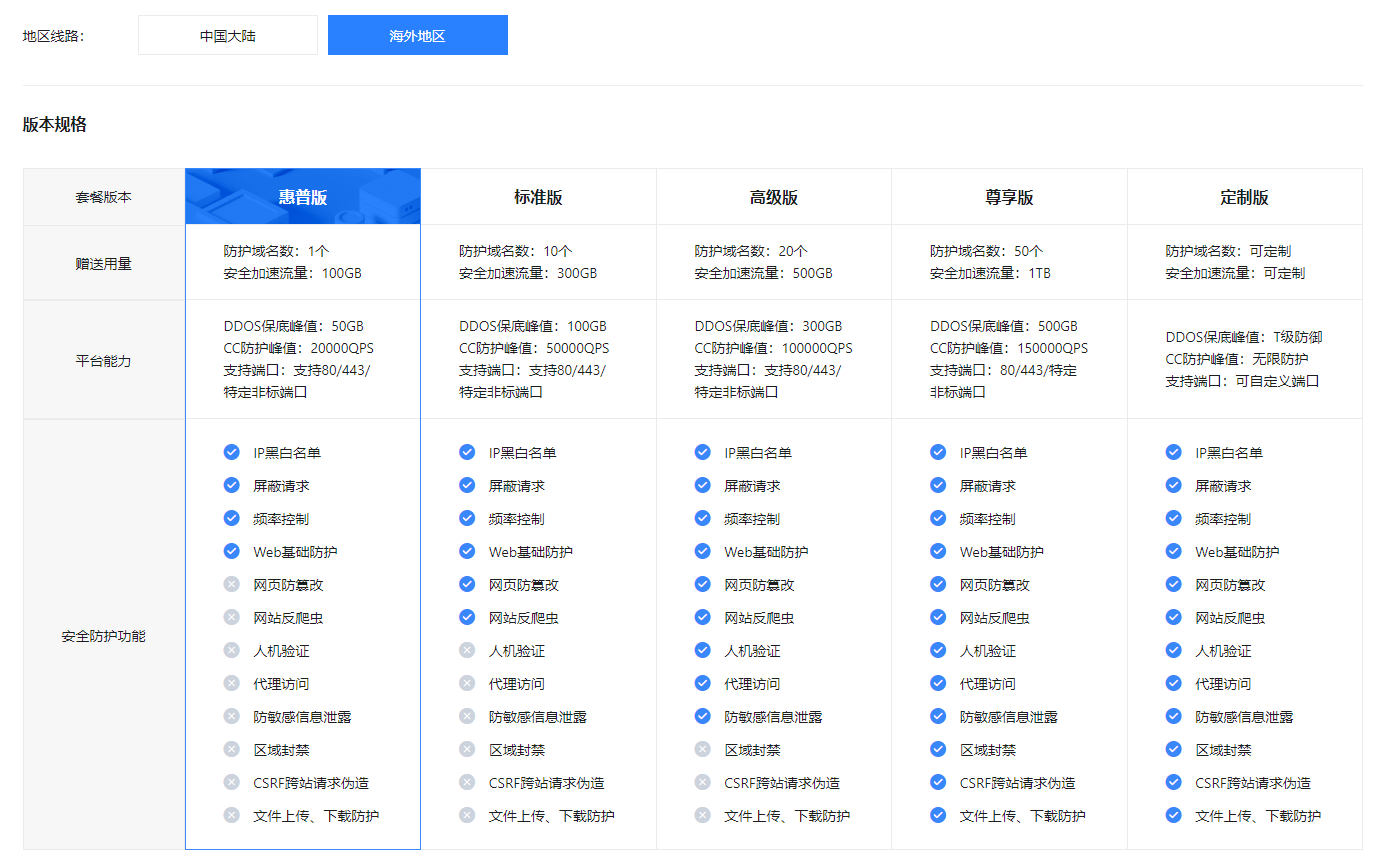Click the blue check beside IP黑白名单 in 惠普版

(x=232, y=452)
